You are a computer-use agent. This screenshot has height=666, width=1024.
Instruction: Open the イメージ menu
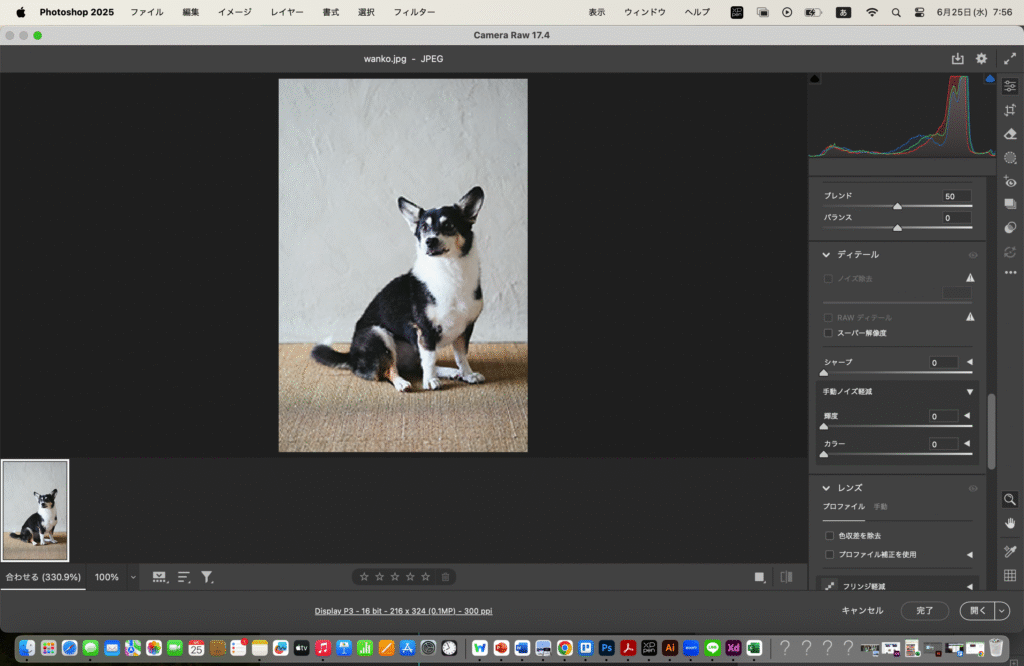click(234, 12)
